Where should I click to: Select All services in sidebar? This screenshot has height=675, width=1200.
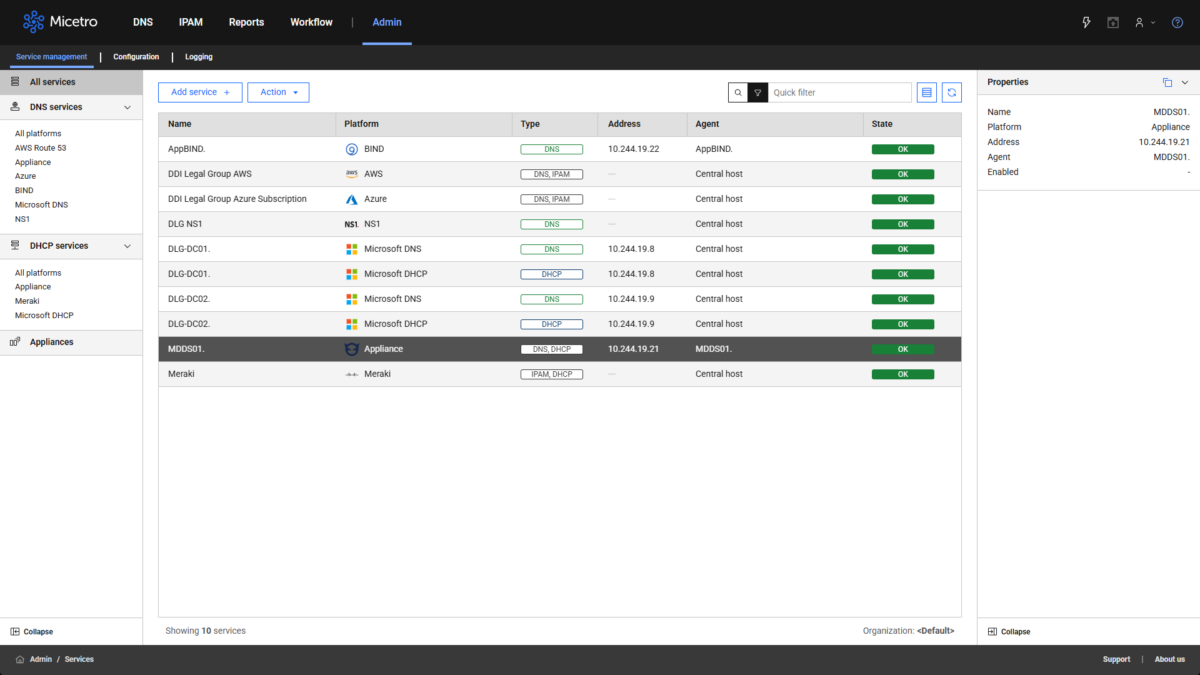point(71,82)
